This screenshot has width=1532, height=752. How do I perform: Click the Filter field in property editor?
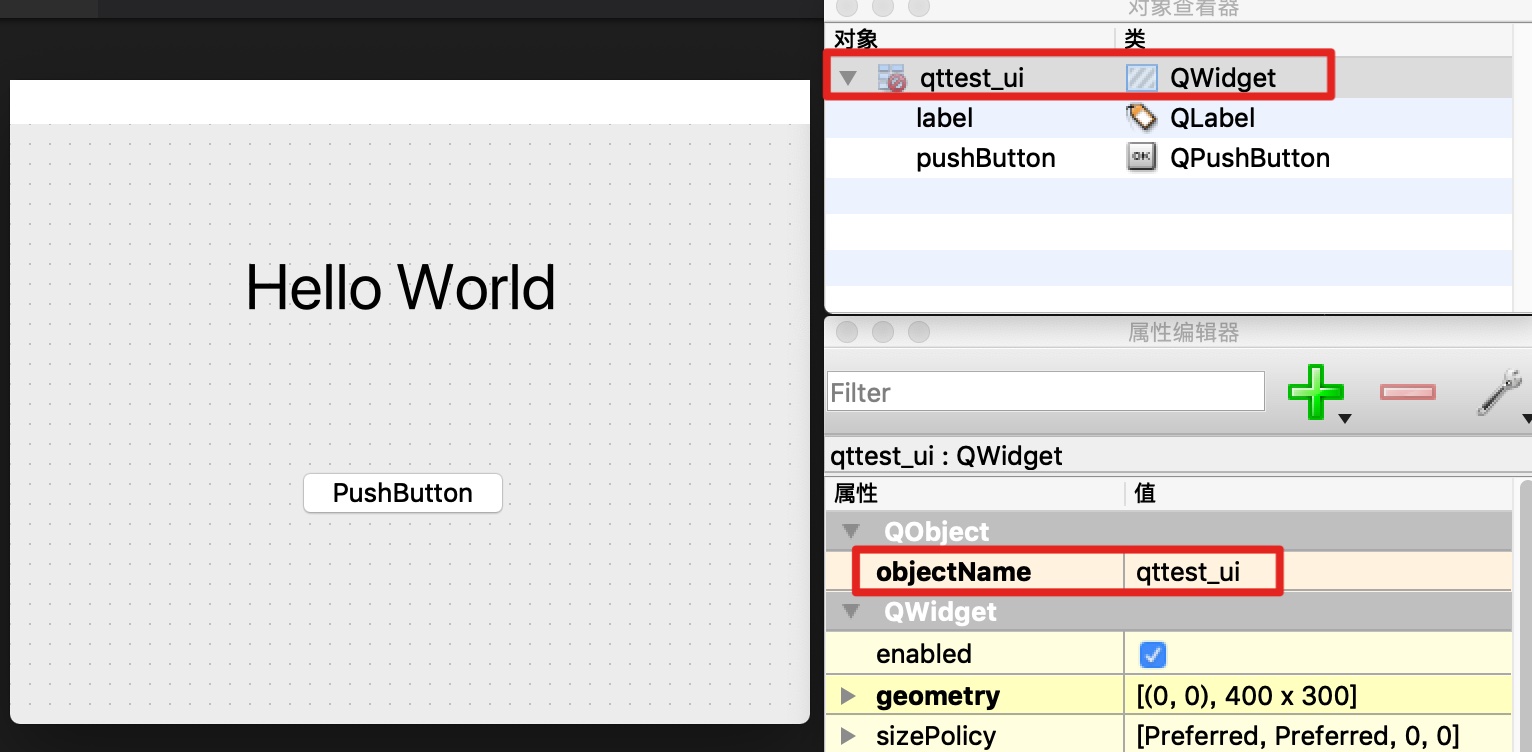point(1045,392)
